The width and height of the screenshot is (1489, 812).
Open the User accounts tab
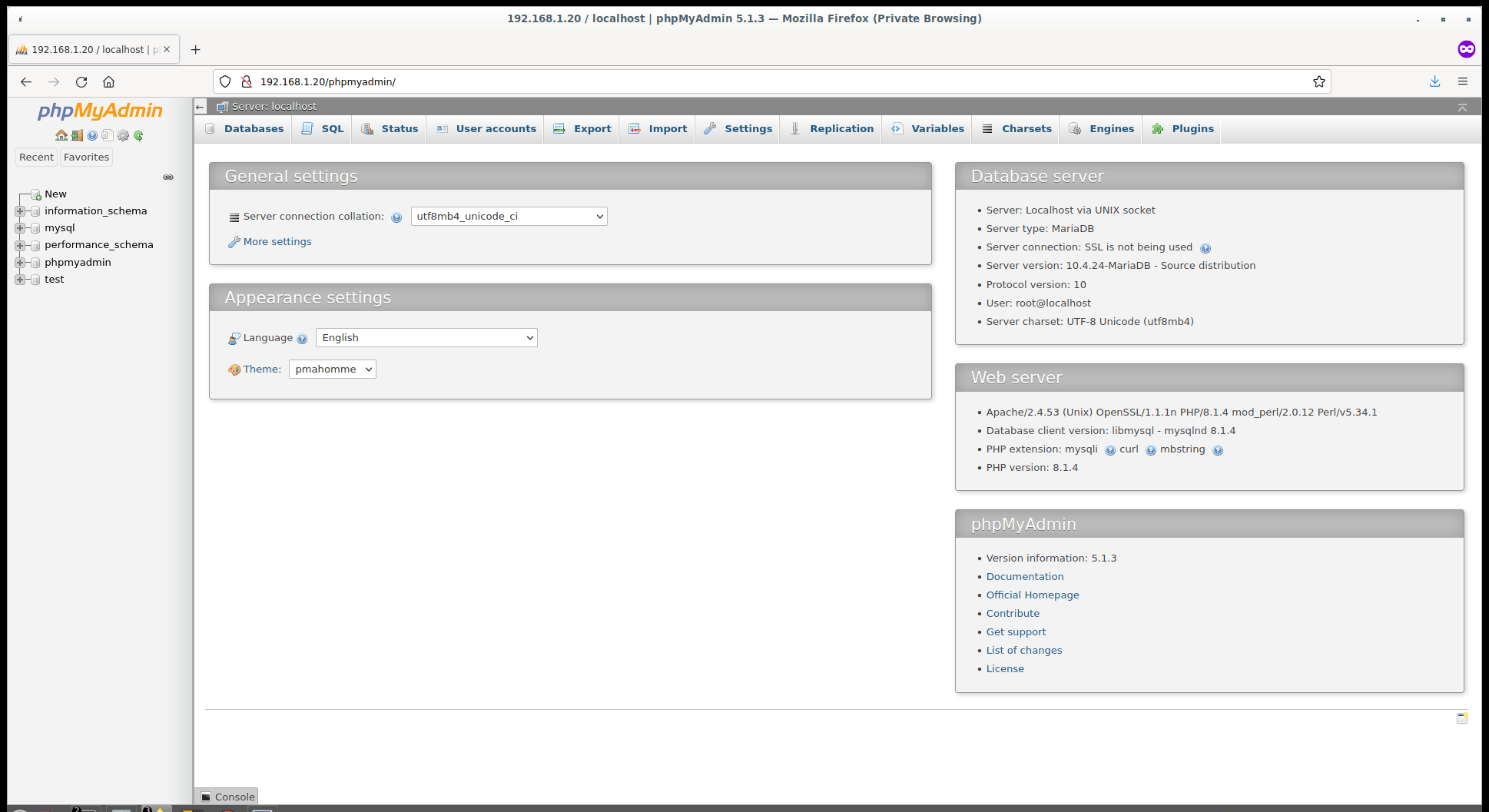(x=486, y=129)
